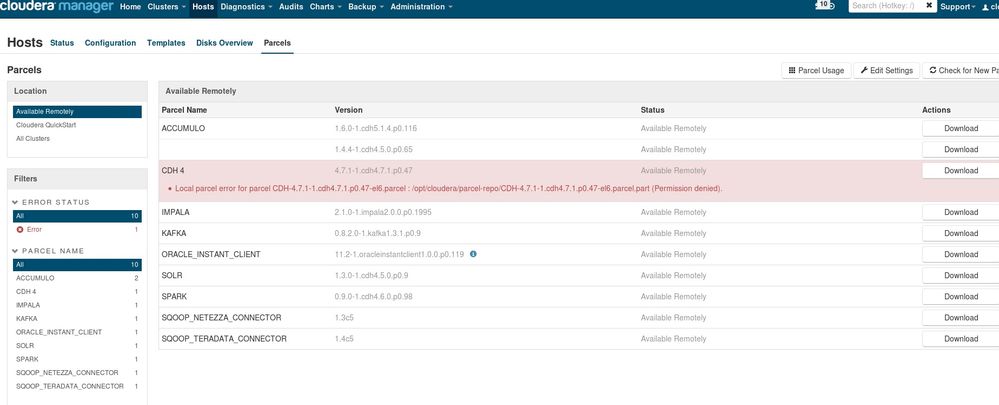Collapse the PARCEL NAME filter section

(48, 251)
